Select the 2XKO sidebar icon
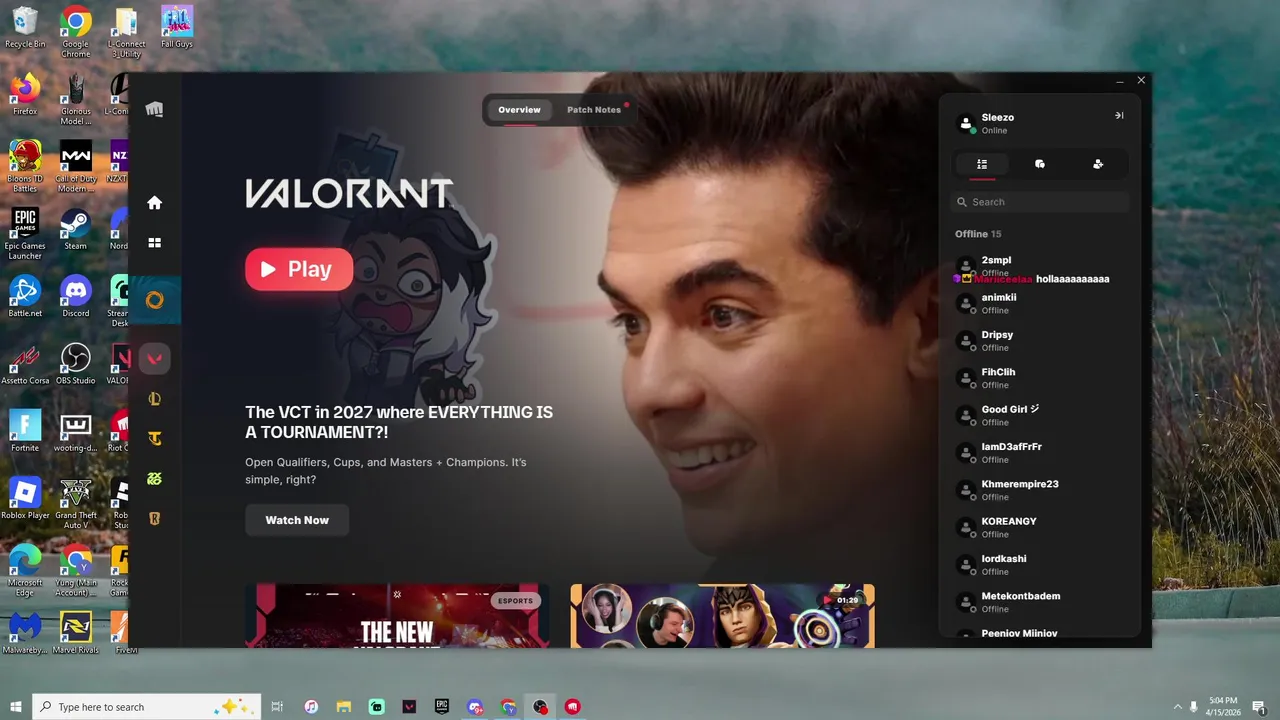Screen dimensions: 1280x720 click(x=154, y=479)
